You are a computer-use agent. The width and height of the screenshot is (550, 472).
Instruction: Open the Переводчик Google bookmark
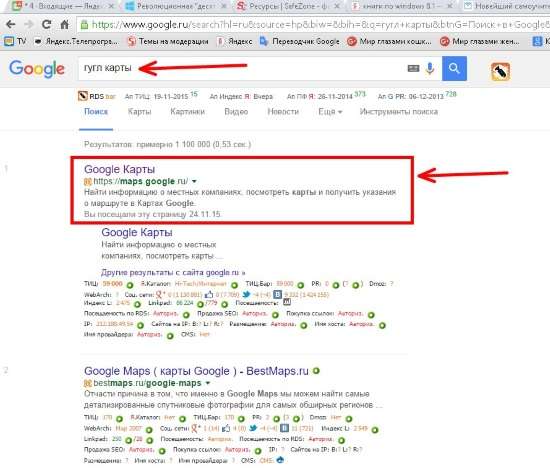coord(300,41)
